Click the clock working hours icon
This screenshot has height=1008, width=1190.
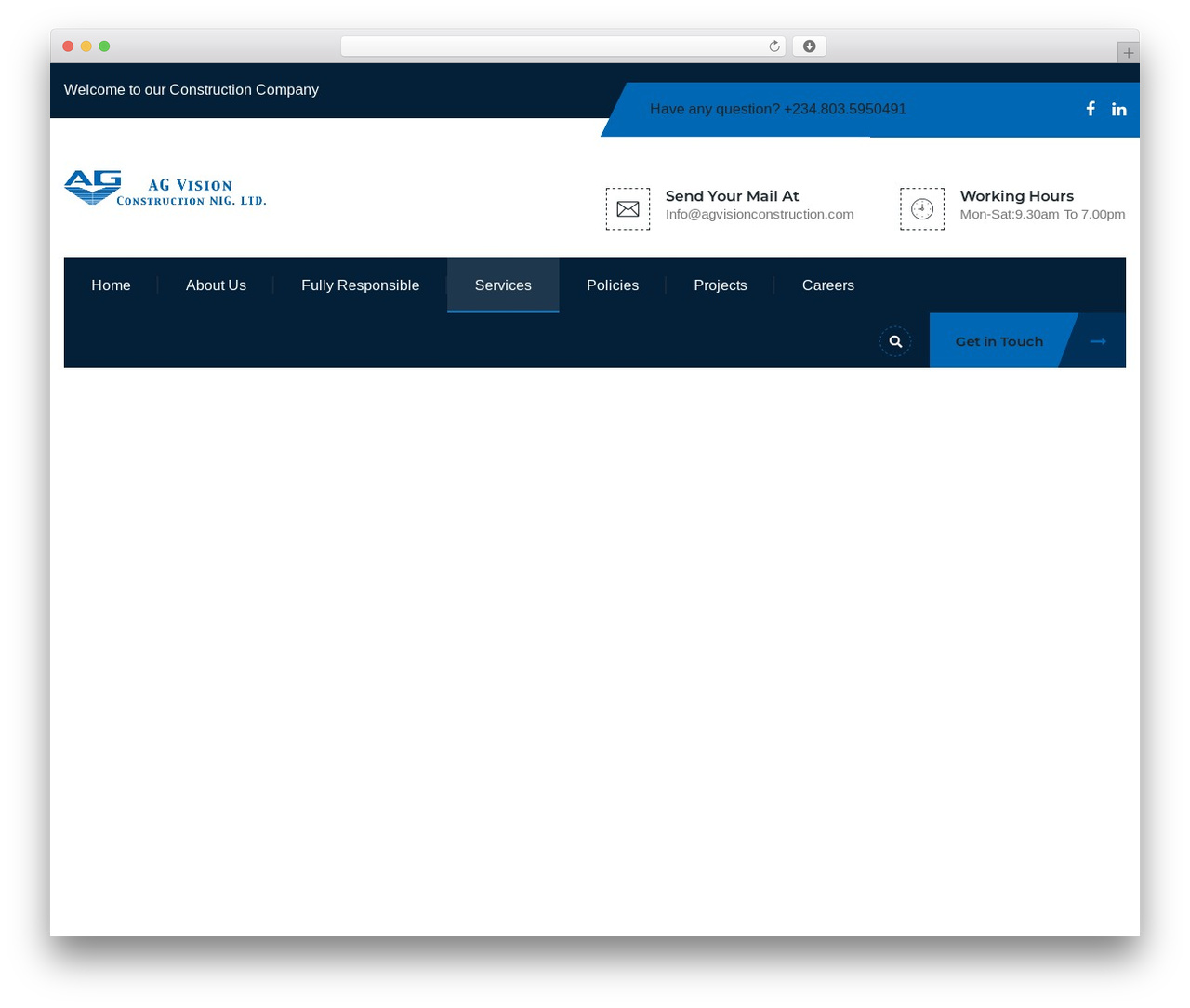tap(922, 209)
